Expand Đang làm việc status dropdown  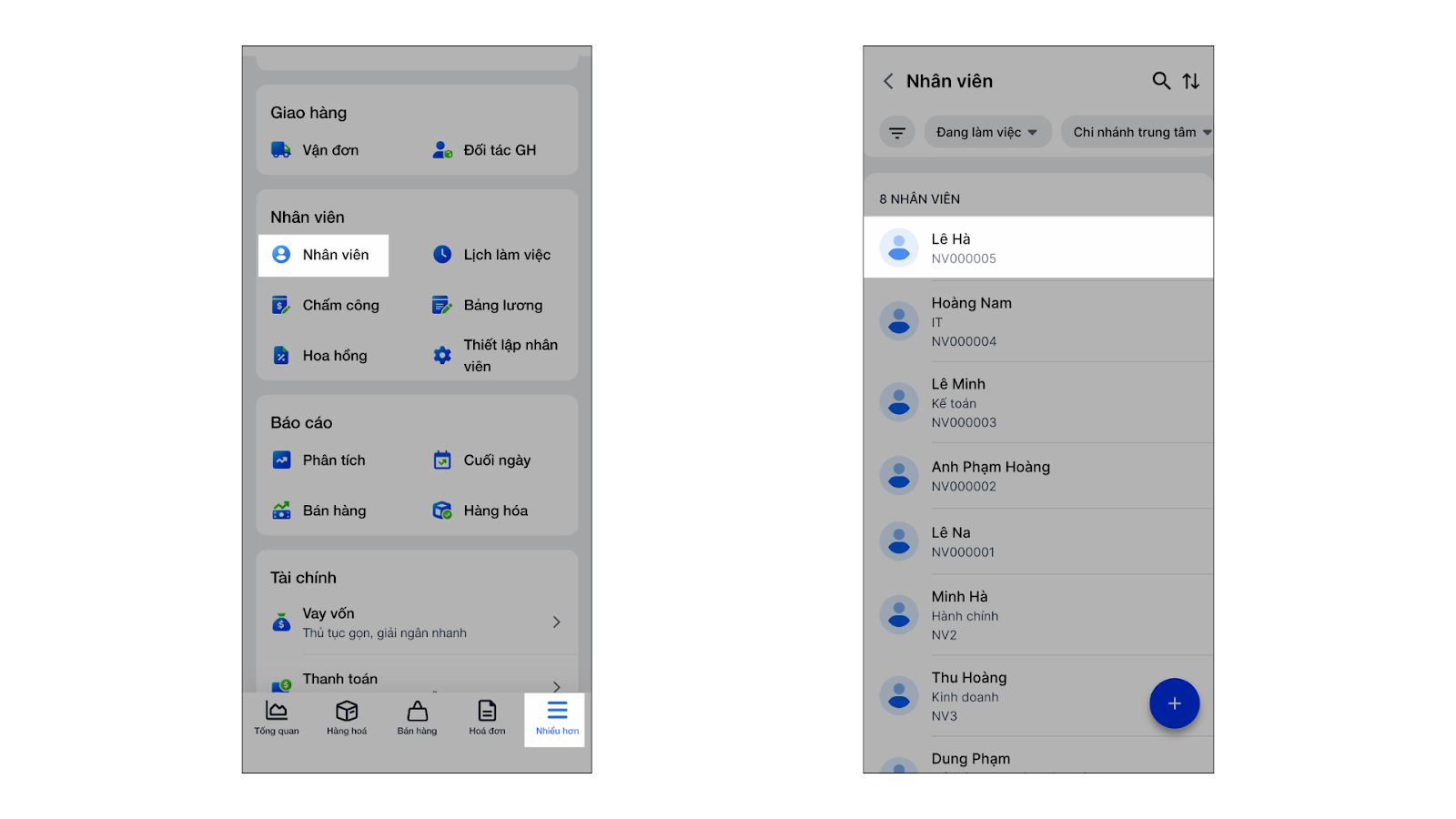(987, 133)
